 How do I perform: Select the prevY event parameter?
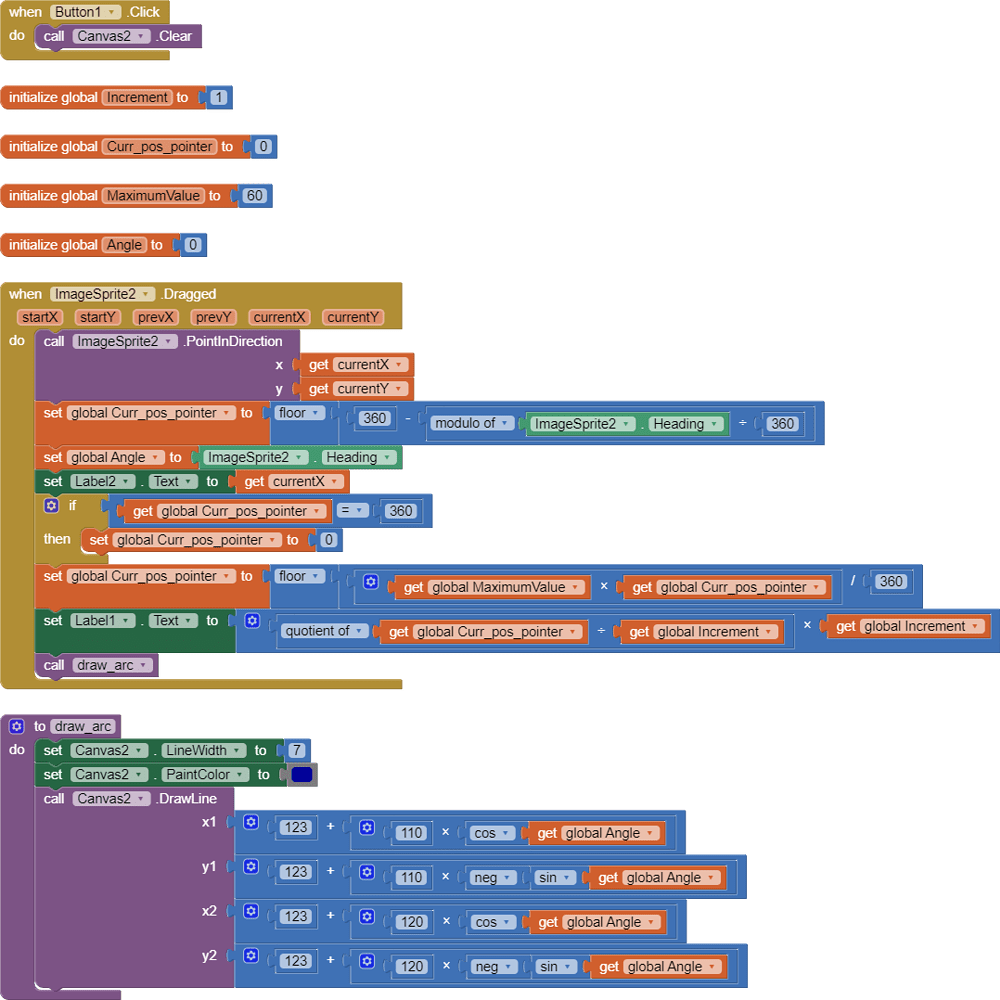click(214, 318)
